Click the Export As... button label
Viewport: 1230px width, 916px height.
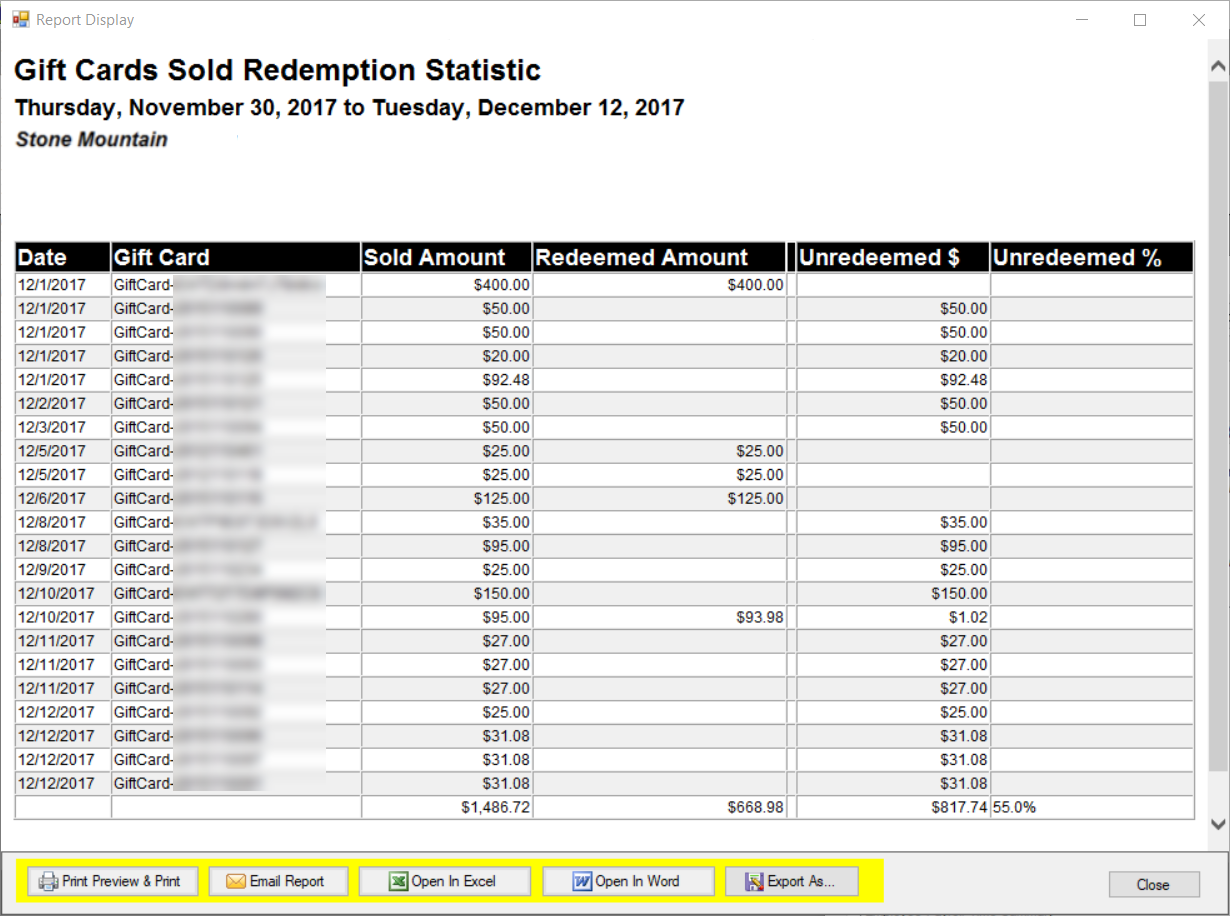click(800, 881)
